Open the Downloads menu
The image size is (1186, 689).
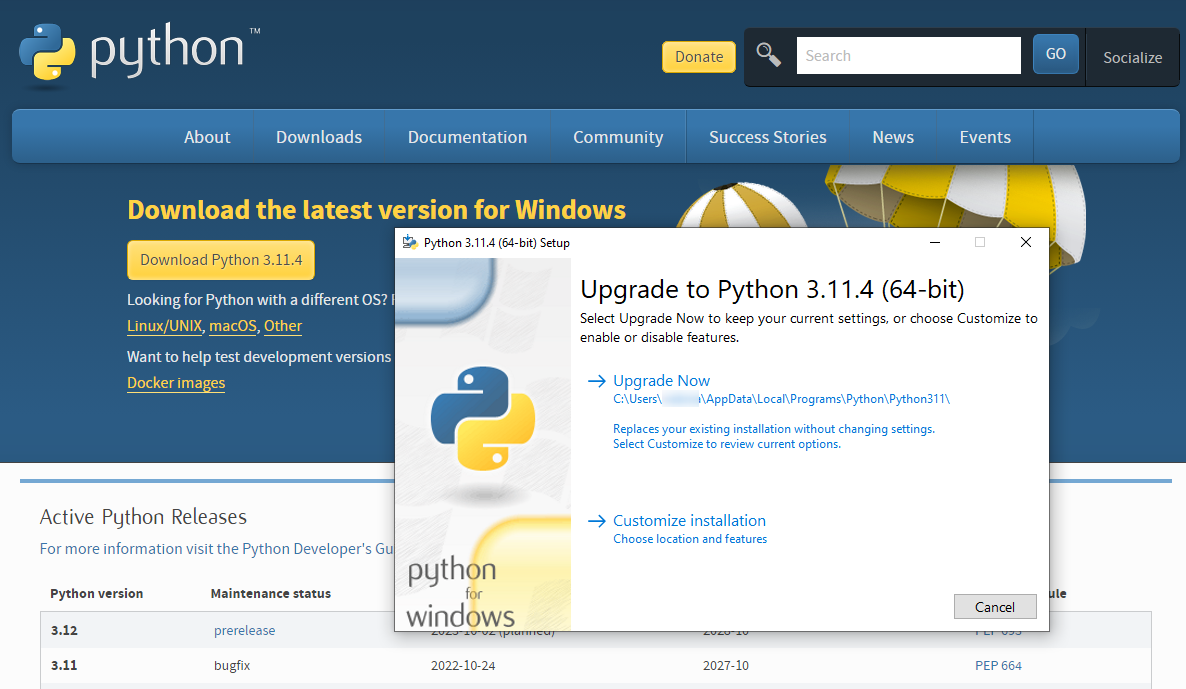[319, 137]
